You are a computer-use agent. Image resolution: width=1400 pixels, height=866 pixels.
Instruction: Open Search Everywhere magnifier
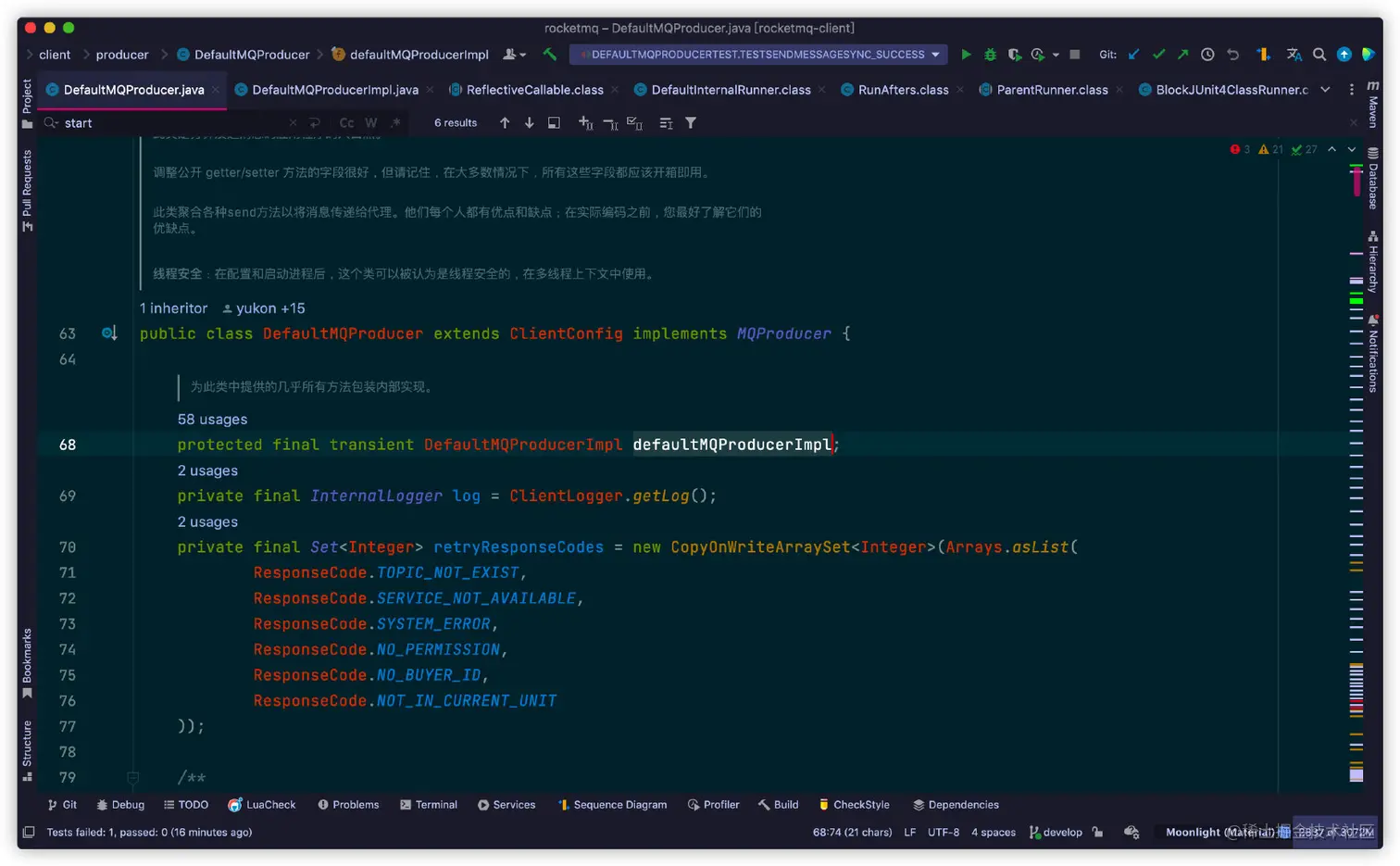click(1319, 55)
